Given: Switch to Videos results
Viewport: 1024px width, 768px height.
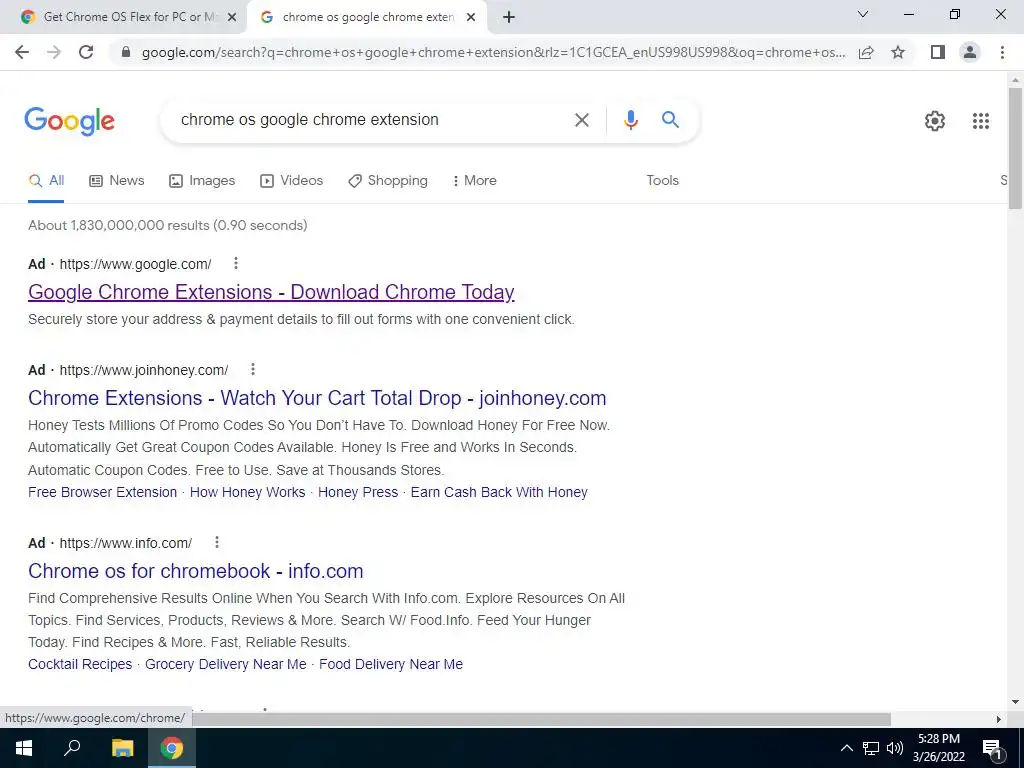Looking at the screenshot, I should pyautogui.click(x=291, y=181).
